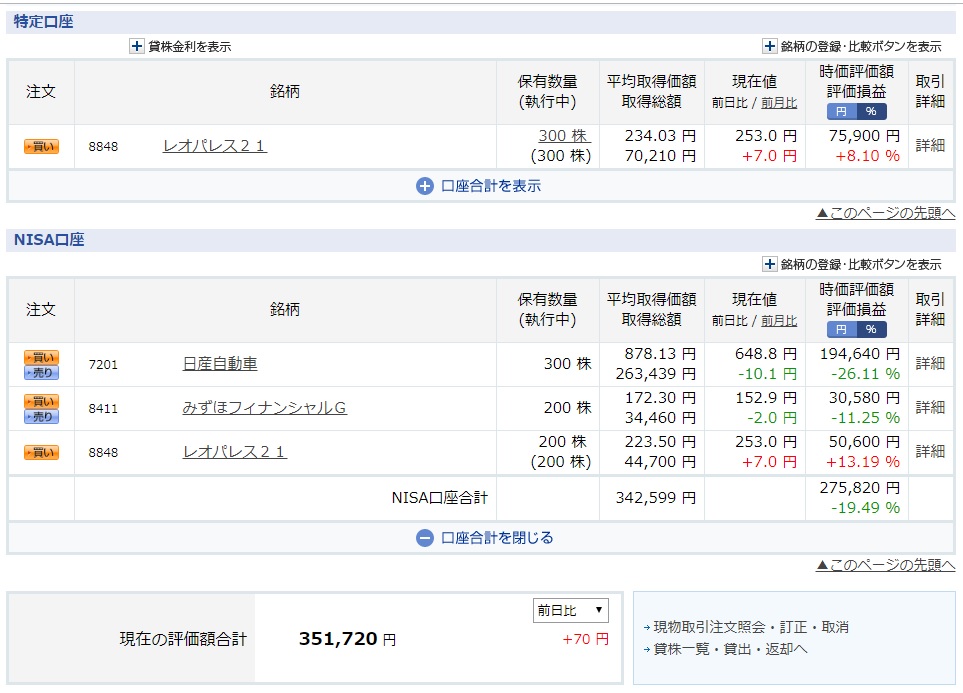
Task: Select 75,900 円 valuation amount
Action: [864, 136]
